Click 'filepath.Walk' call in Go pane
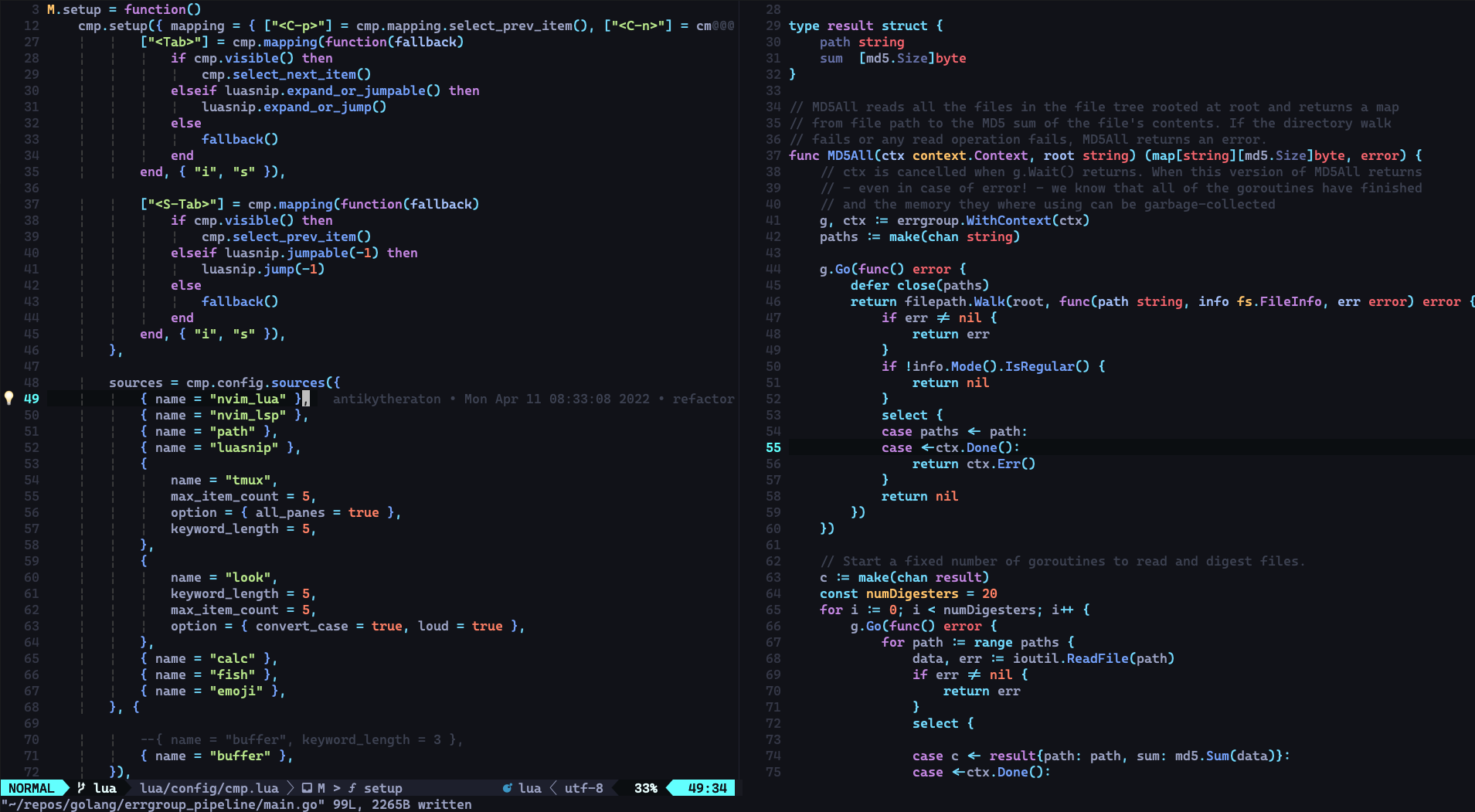Screen dimensions: 1475x812 (x=955, y=301)
